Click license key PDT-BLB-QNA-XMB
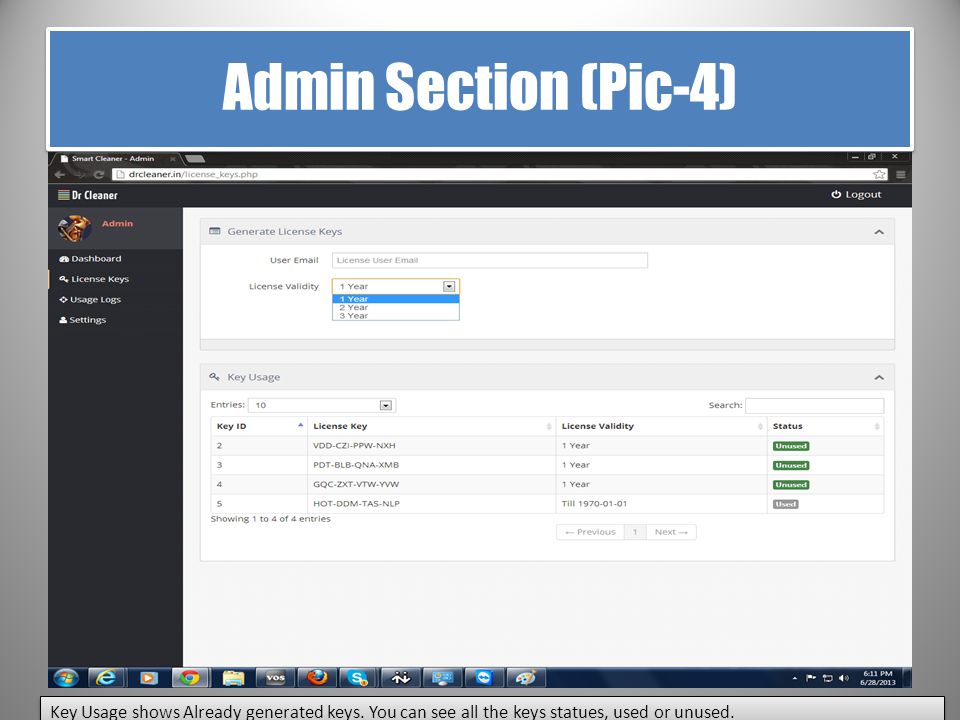This screenshot has width=960, height=720. pos(356,465)
